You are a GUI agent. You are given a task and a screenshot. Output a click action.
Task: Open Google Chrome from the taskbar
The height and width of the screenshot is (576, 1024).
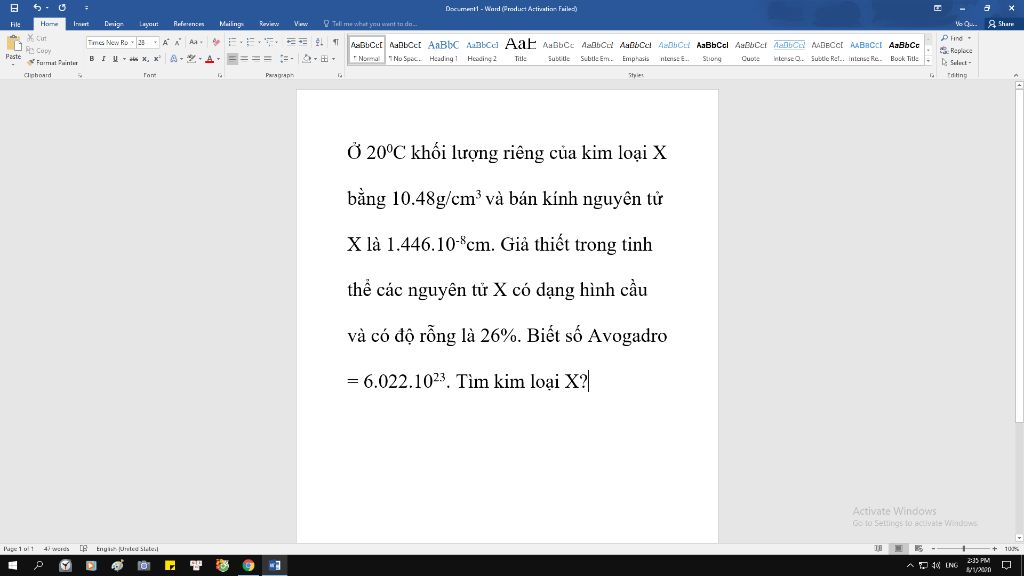[x=248, y=566]
